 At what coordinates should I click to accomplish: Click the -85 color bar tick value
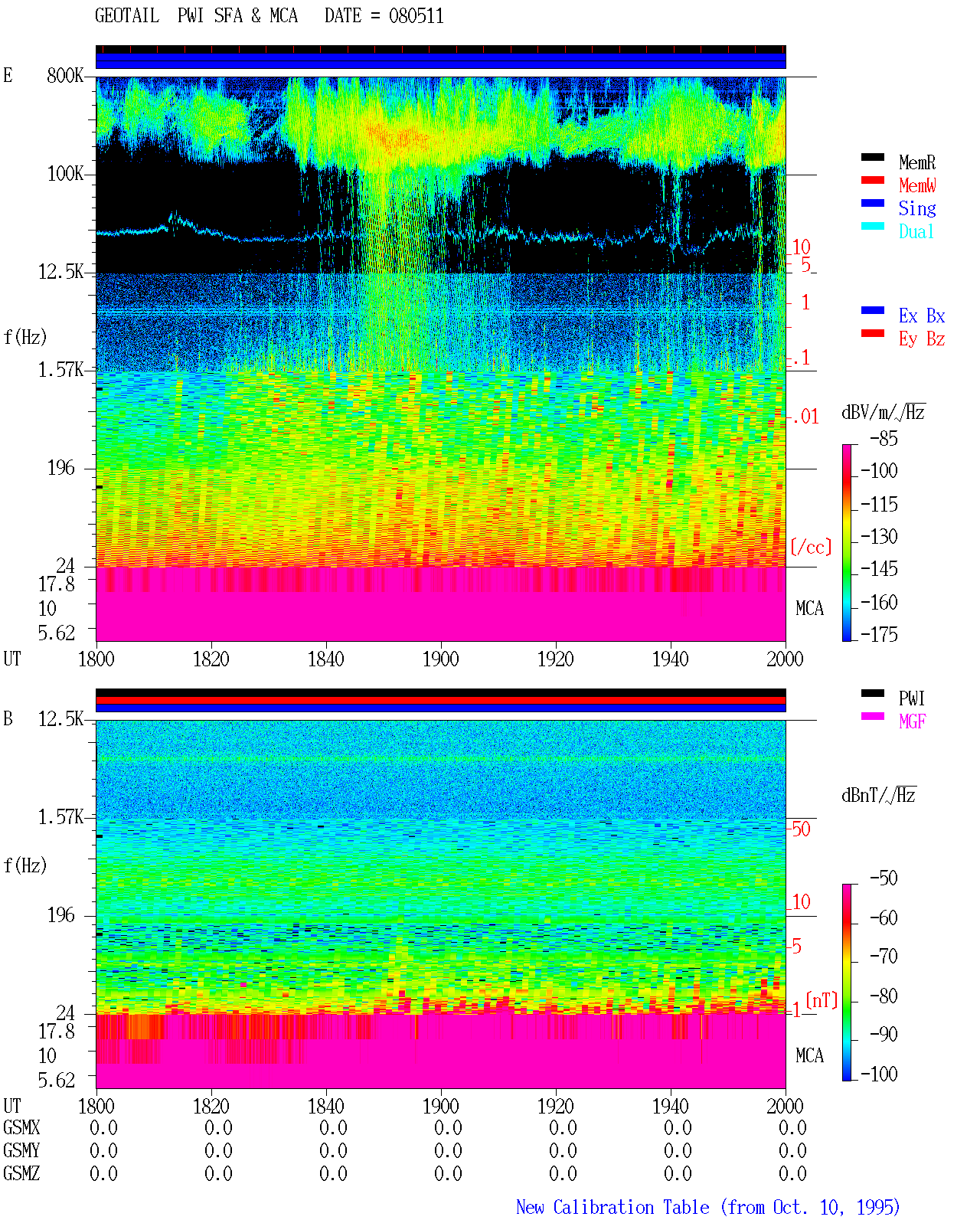(x=884, y=439)
